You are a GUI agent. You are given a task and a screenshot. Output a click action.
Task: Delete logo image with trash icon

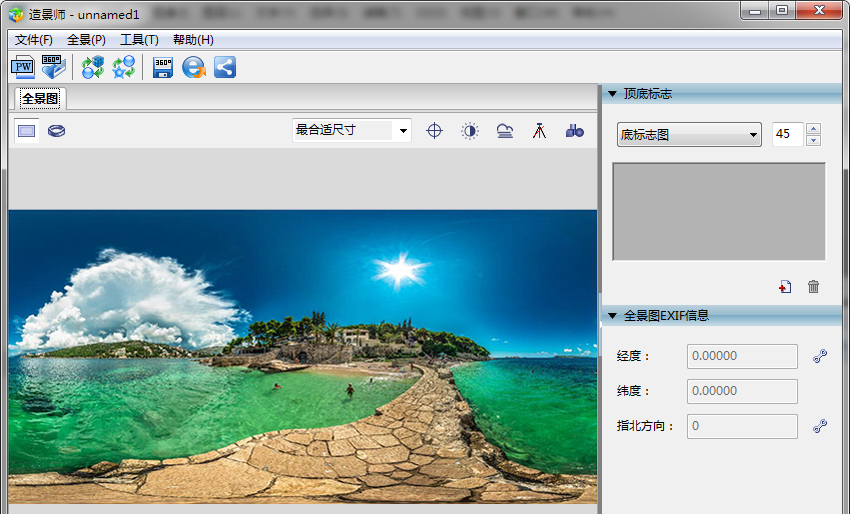813,287
